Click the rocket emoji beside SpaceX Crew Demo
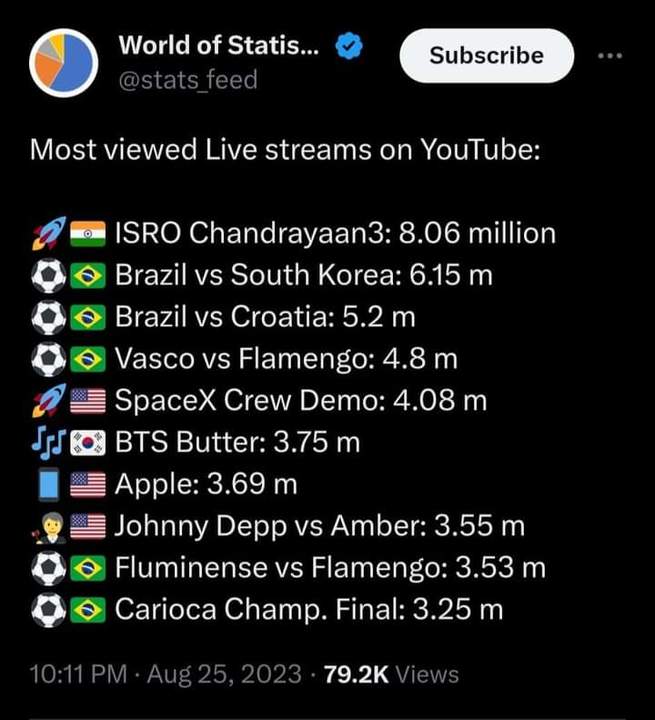 point(49,400)
